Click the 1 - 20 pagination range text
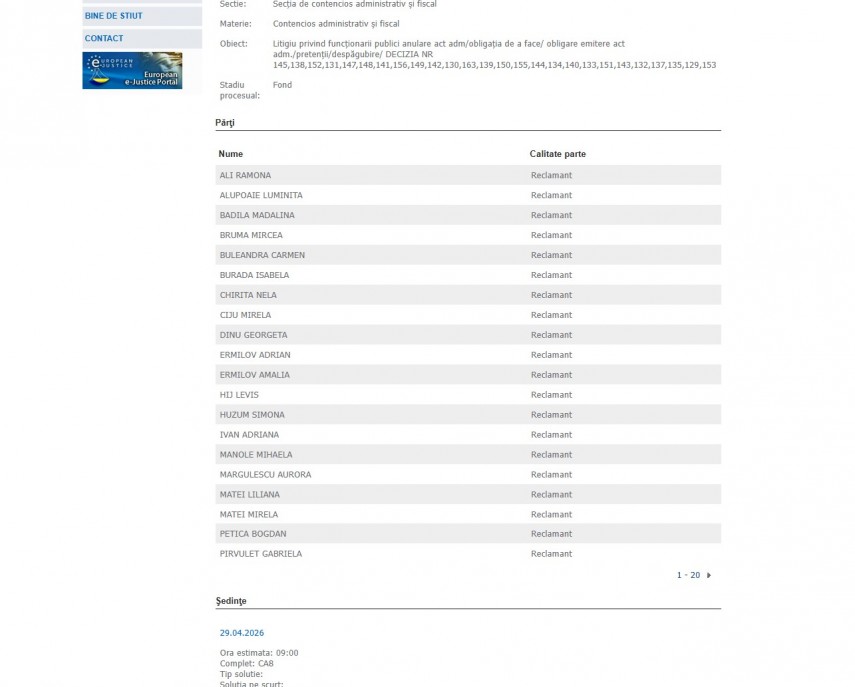855x687 pixels. 688,575
